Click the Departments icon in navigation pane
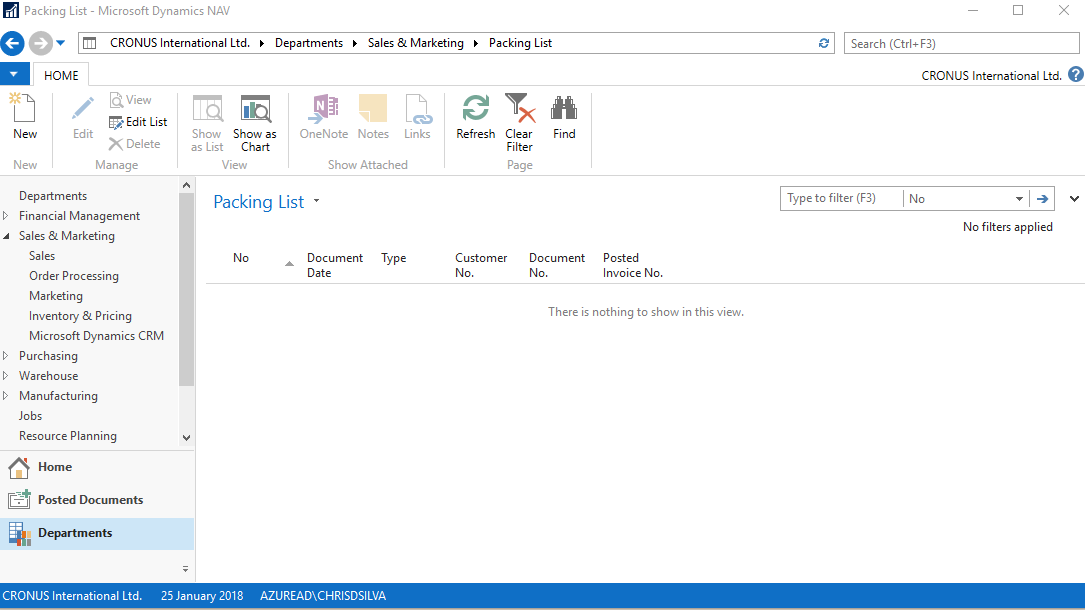The width and height of the screenshot is (1085, 610). click(x=19, y=534)
